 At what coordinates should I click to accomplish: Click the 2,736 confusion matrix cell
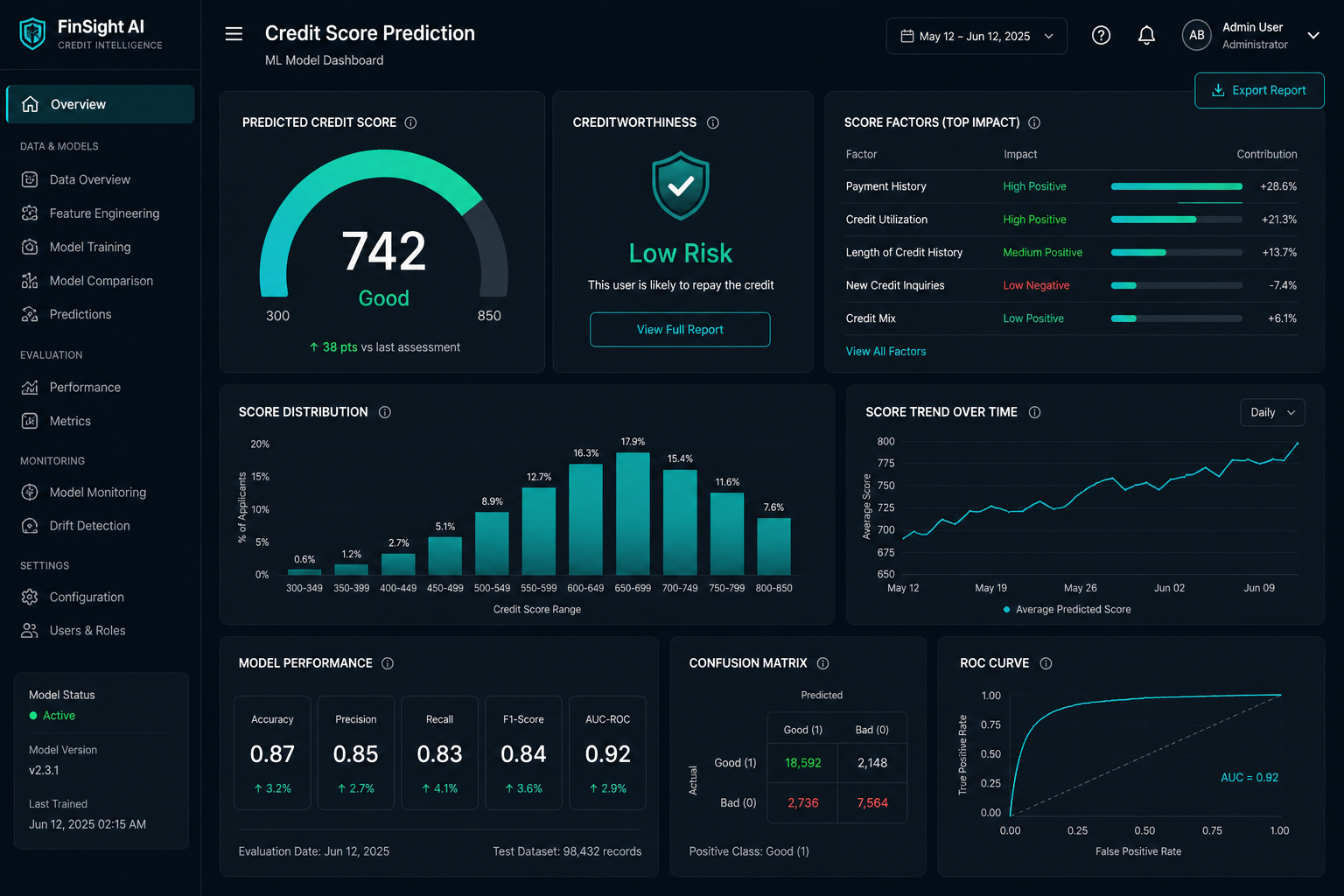[x=802, y=802]
